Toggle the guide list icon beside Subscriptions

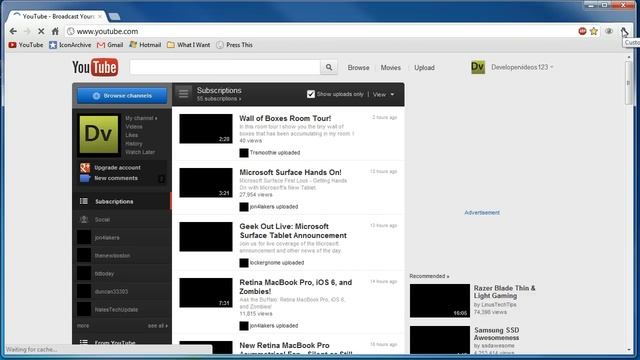183,94
